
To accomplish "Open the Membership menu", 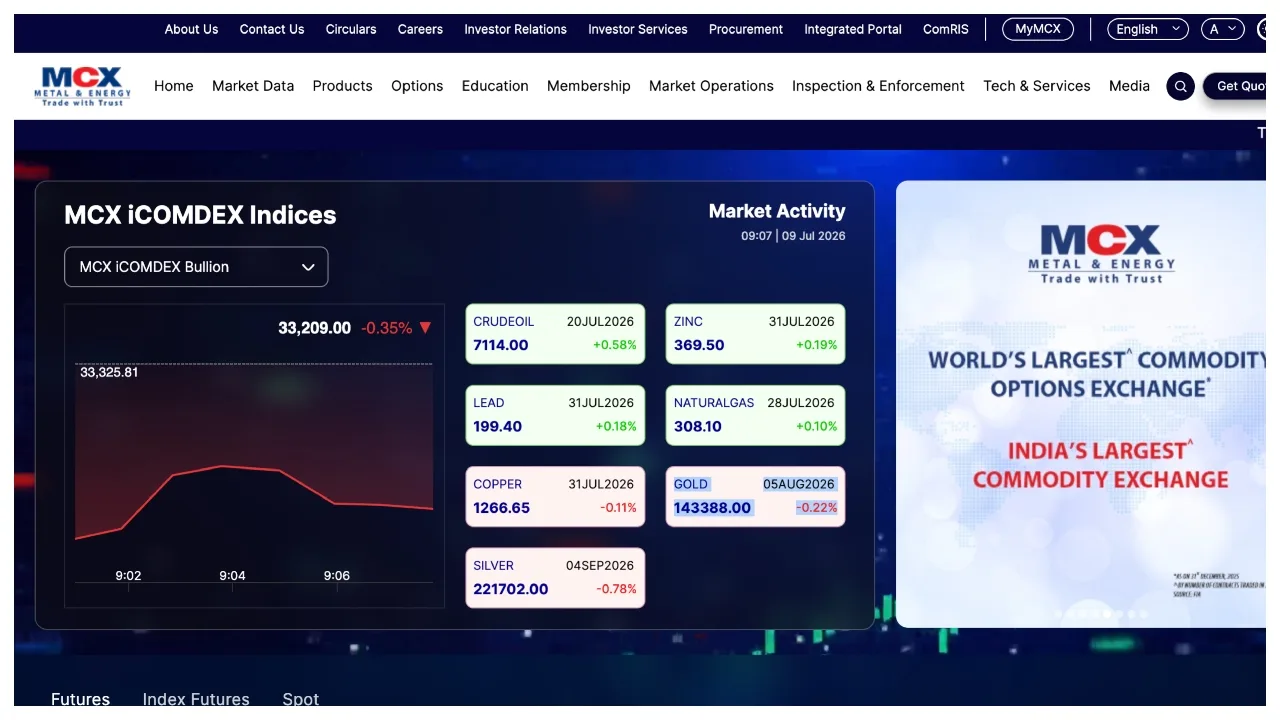I will pos(589,86).
